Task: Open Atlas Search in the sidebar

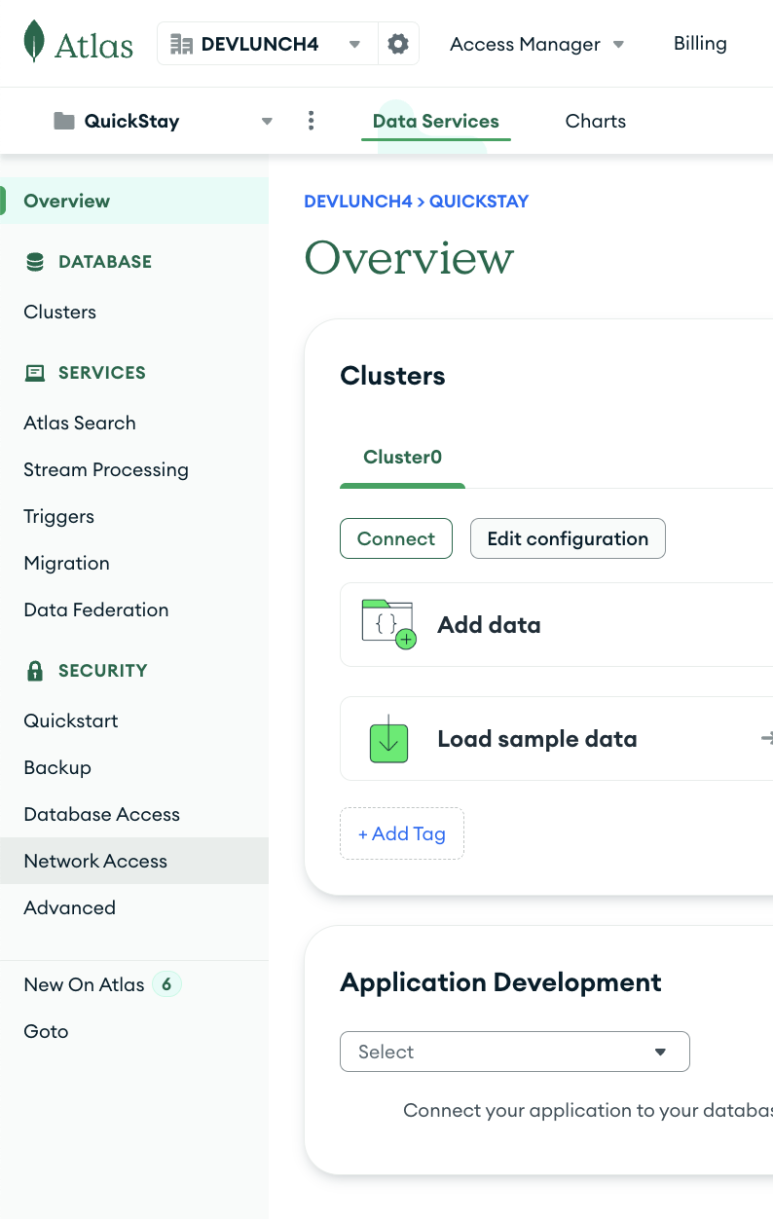Action: coord(134,423)
